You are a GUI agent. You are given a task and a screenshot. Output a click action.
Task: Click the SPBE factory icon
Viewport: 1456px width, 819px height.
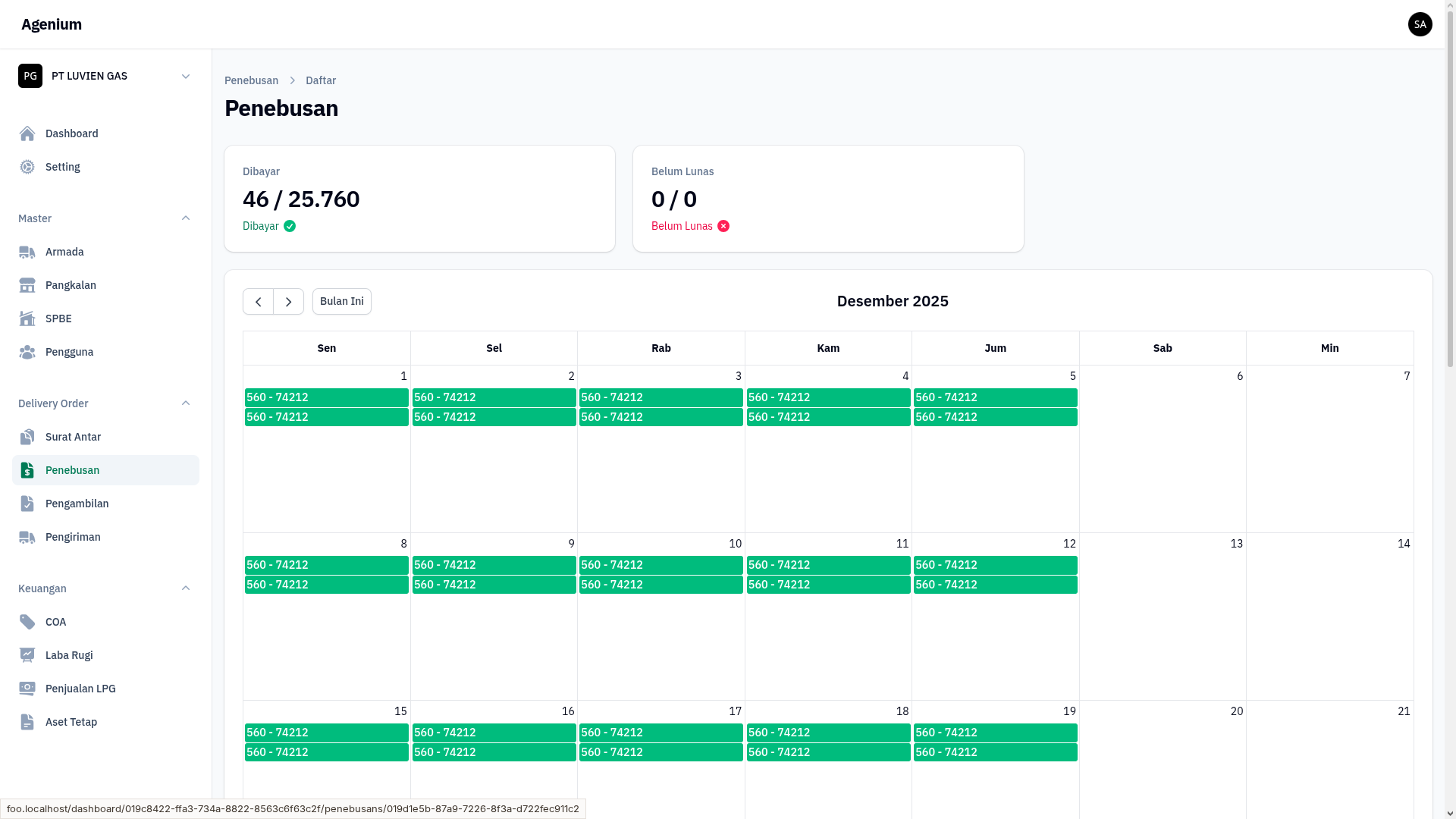pos(27,318)
